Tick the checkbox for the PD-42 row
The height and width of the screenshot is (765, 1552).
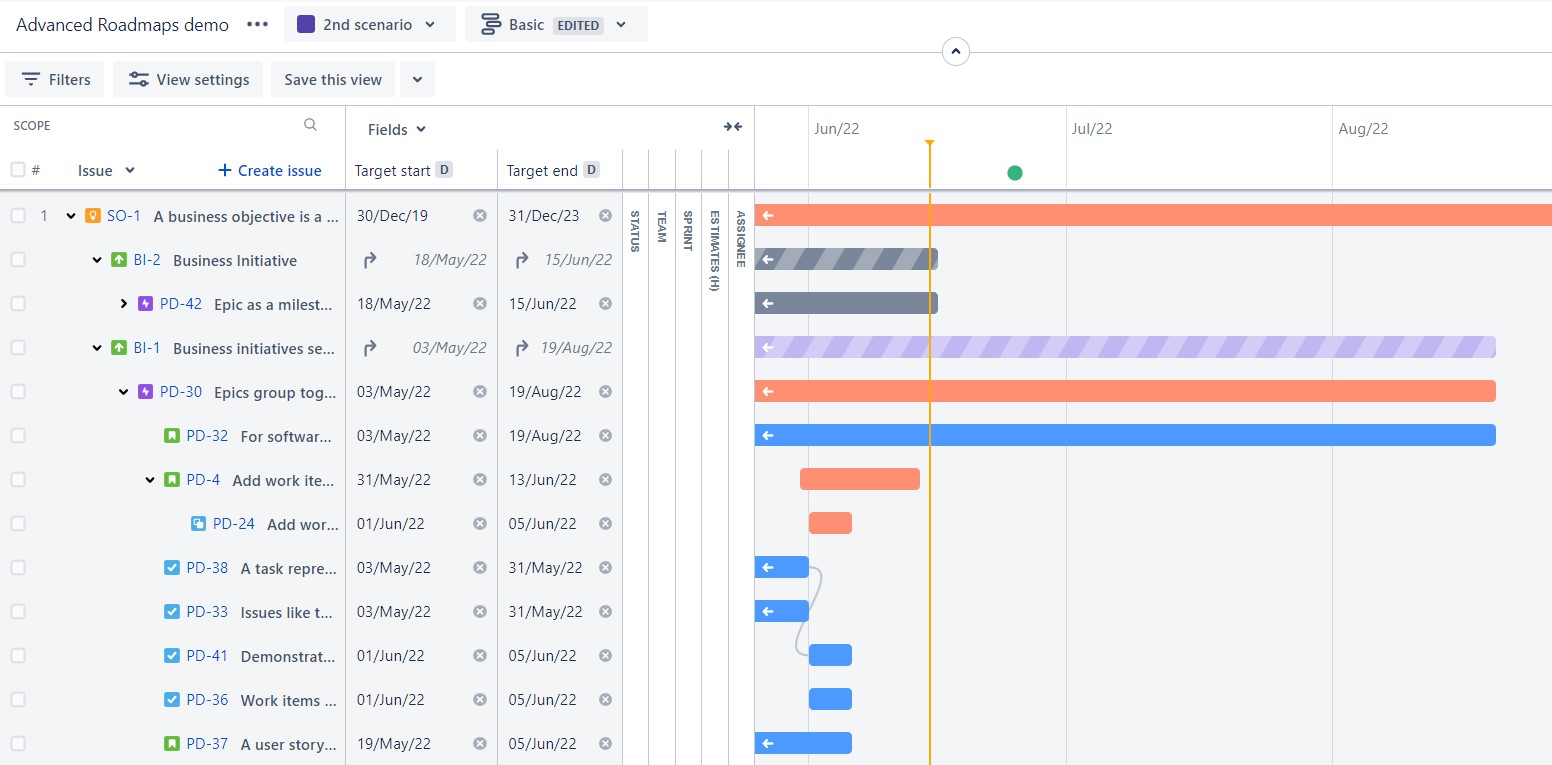coord(18,304)
